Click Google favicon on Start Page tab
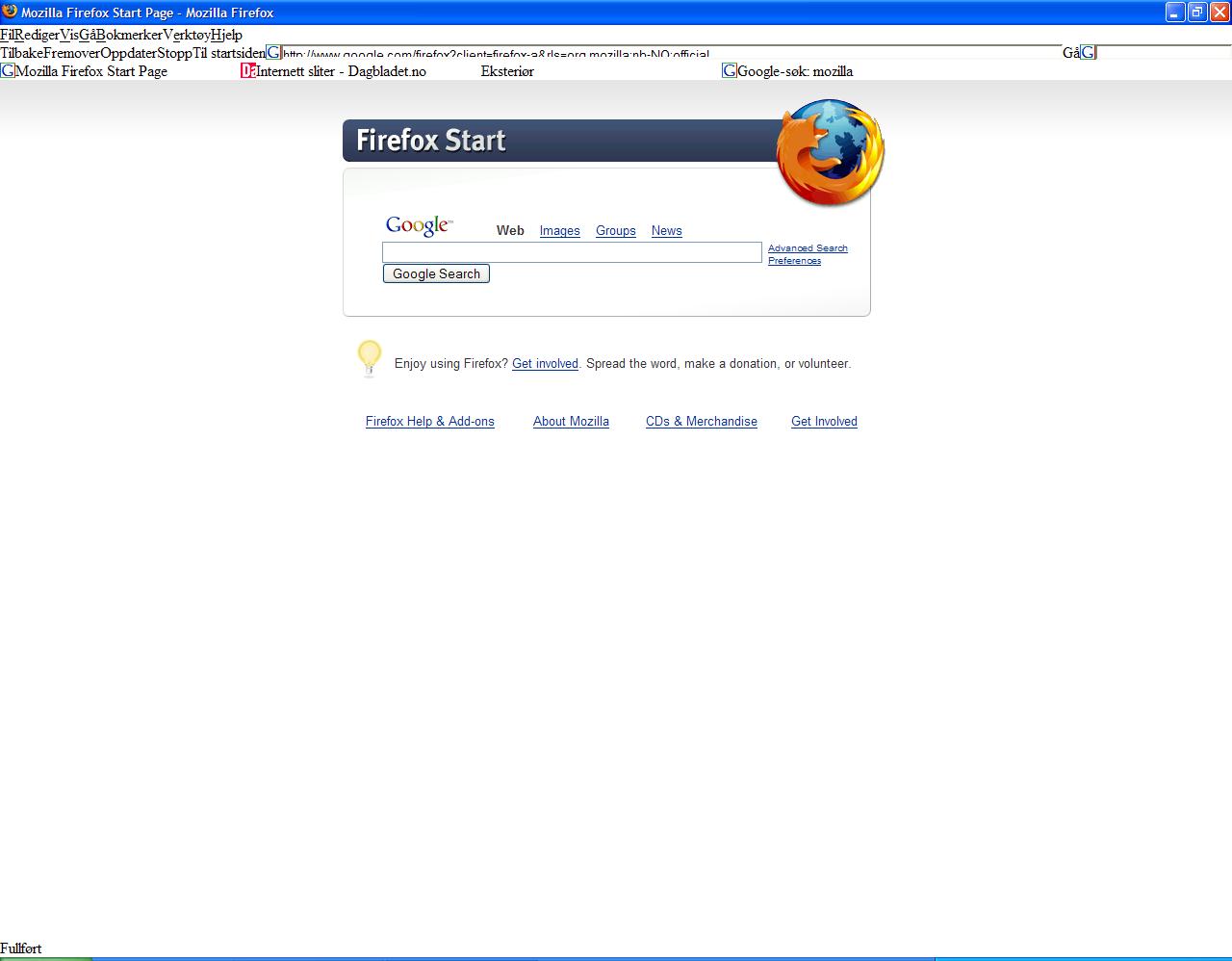1232x961 pixels. [x=8, y=70]
